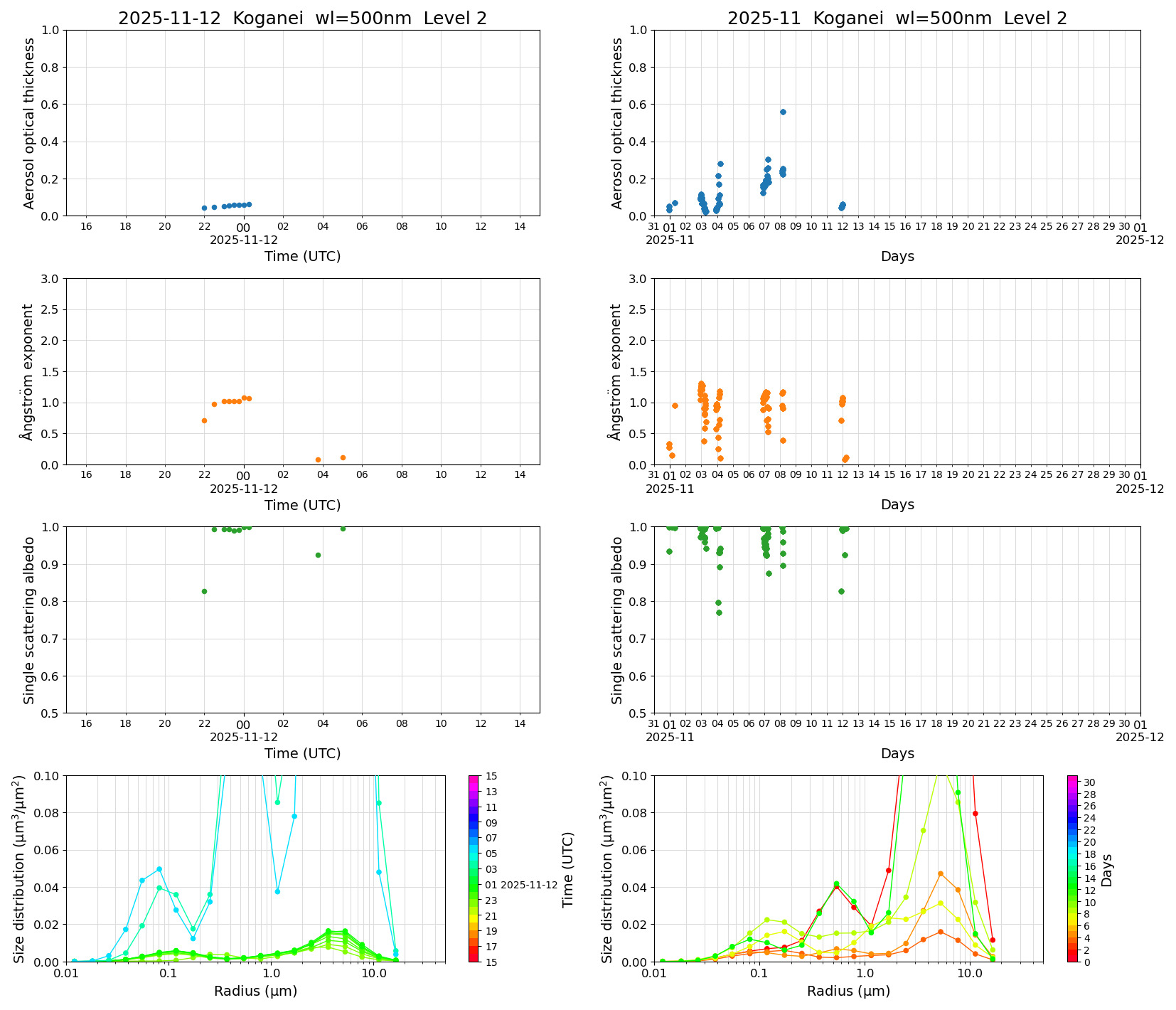The height and width of the screenshot is (1010, 1176).
Task: Click 'Radius (µm)' label under monthly size distribution
Action: coord(848,991)
